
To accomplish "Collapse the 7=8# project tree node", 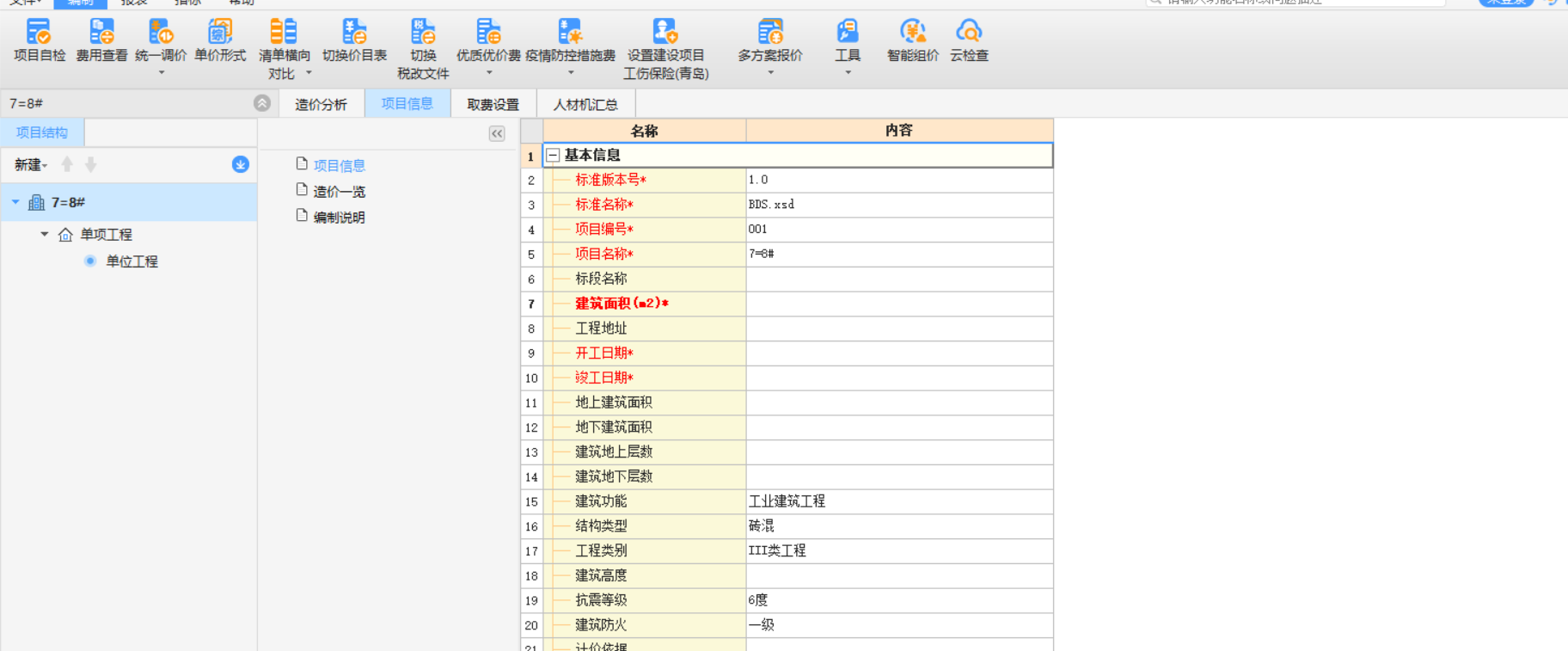I will click(15, 202).
